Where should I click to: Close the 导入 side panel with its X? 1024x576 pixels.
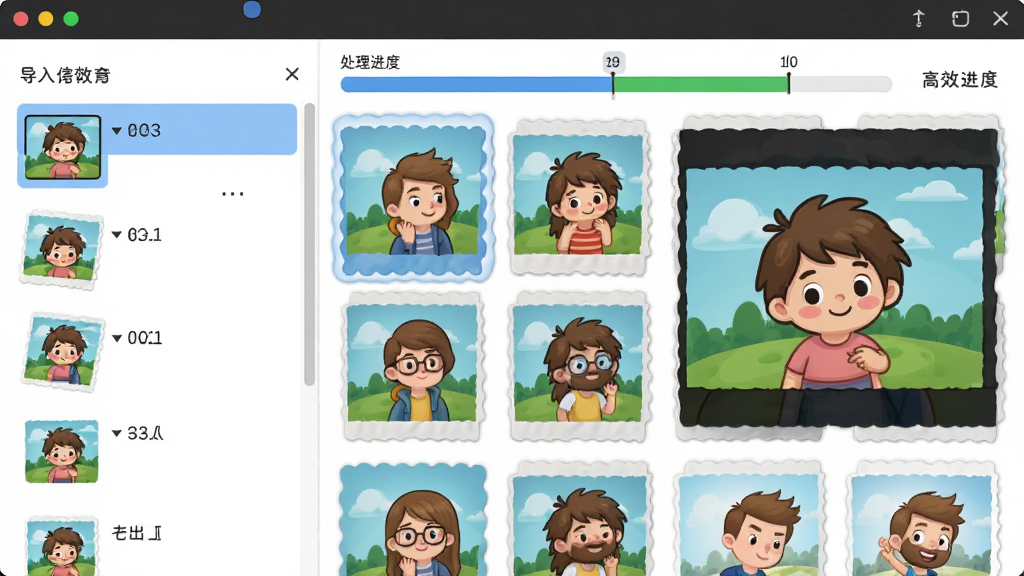click(x=292, y=74)
